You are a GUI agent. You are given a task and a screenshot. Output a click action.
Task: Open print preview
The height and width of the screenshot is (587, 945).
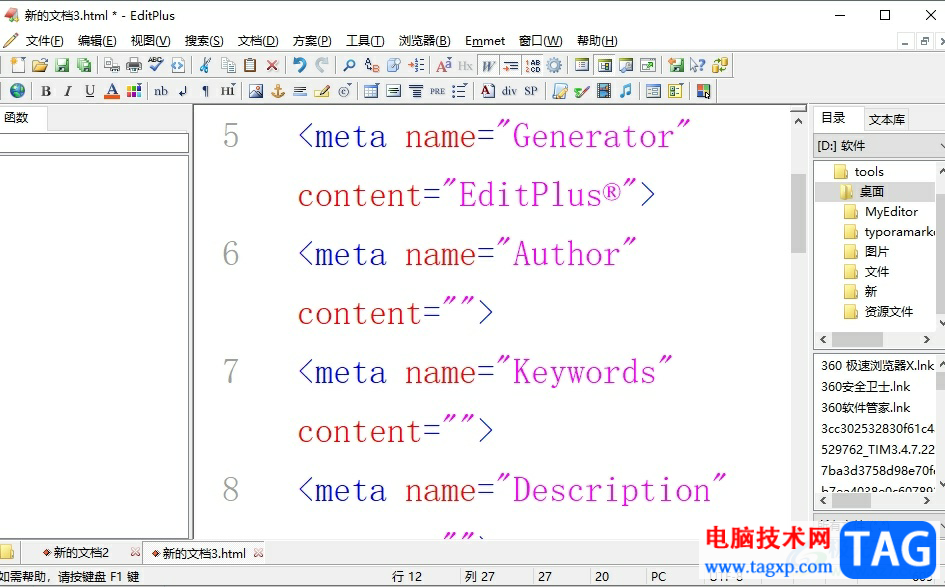tap(111, 65)
